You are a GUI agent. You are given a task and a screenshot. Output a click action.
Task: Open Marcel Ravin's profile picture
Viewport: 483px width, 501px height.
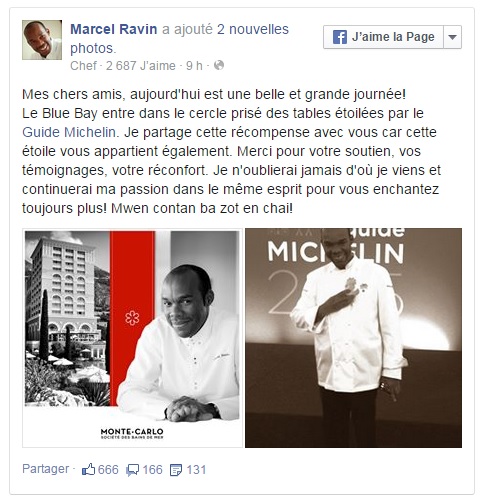pyautogui.click(x=42, y=40)
